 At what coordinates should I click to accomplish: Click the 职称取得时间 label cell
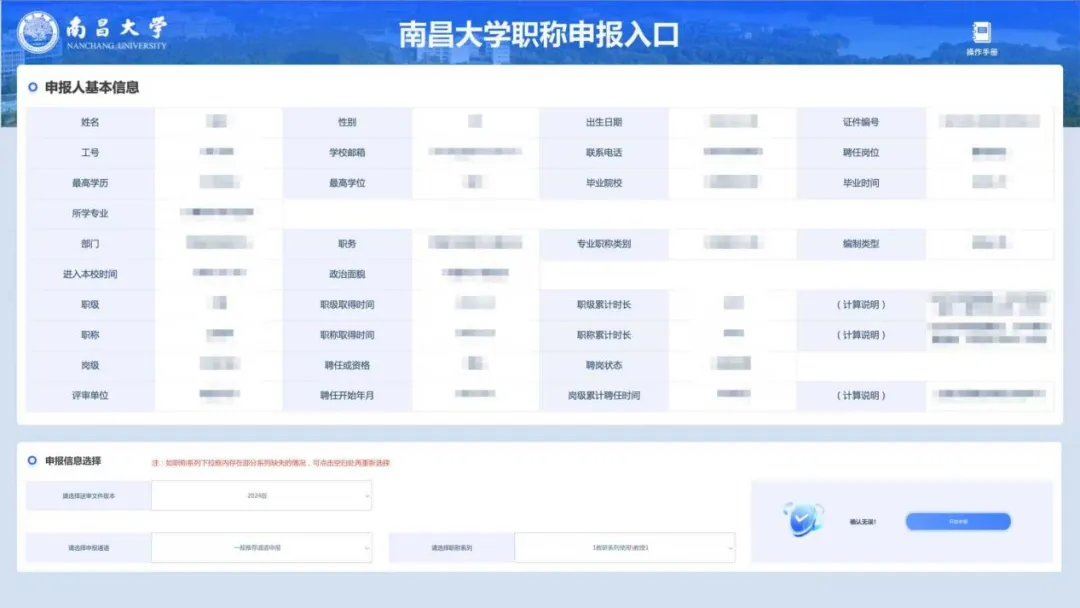347,335
